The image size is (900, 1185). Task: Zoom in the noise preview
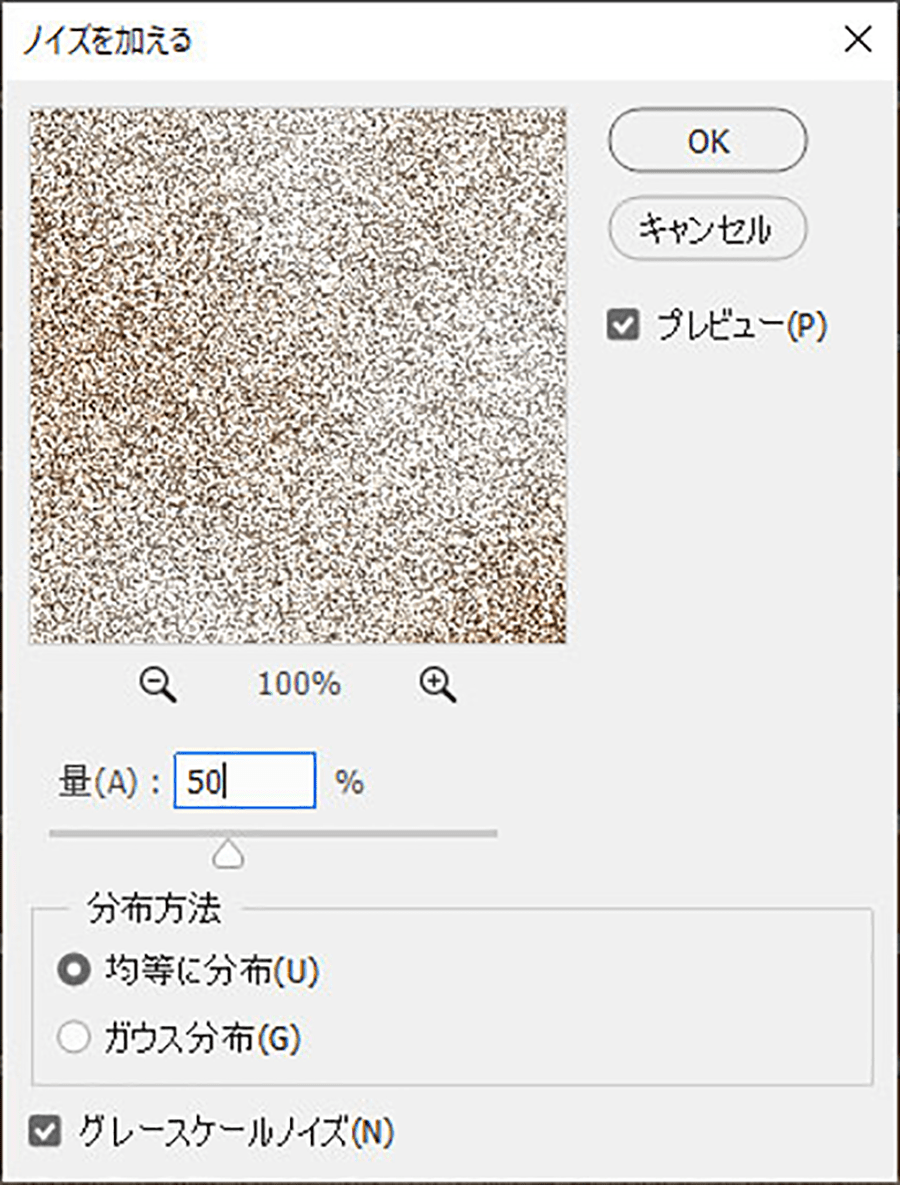pos(437,685)
